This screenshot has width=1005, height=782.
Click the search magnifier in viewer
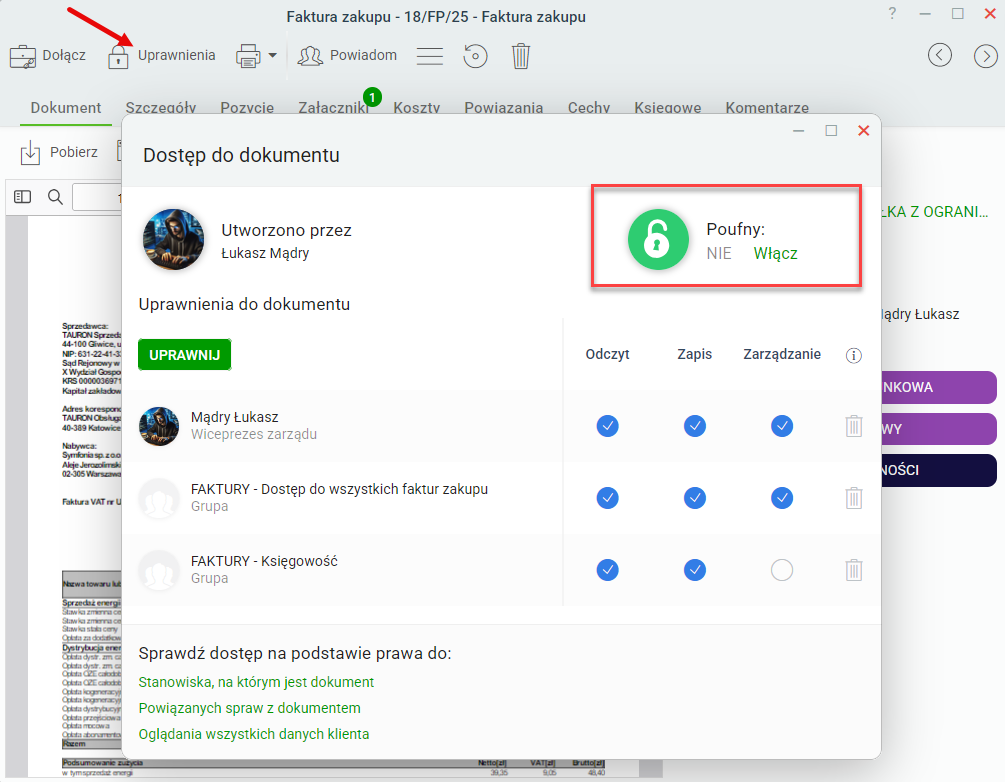[56, 197]
